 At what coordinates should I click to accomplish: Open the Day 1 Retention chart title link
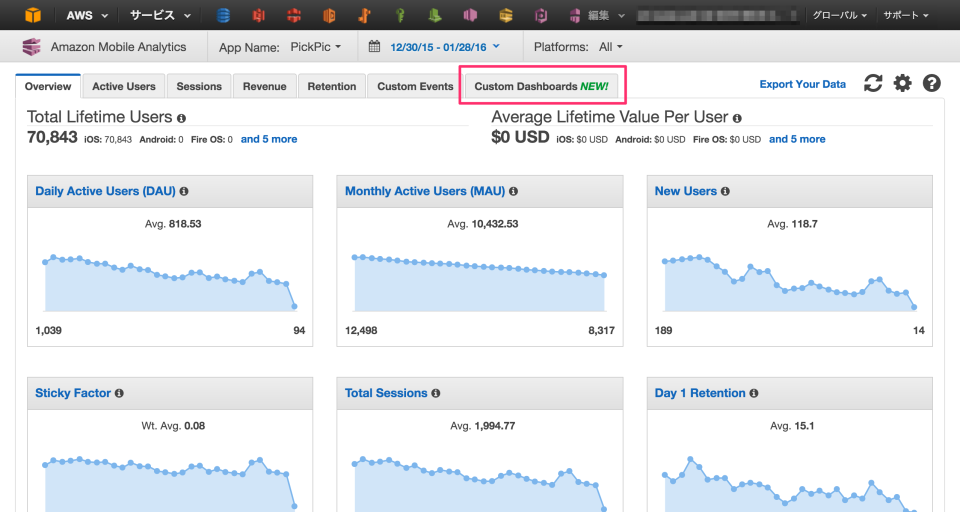click(x=700, y=393)
